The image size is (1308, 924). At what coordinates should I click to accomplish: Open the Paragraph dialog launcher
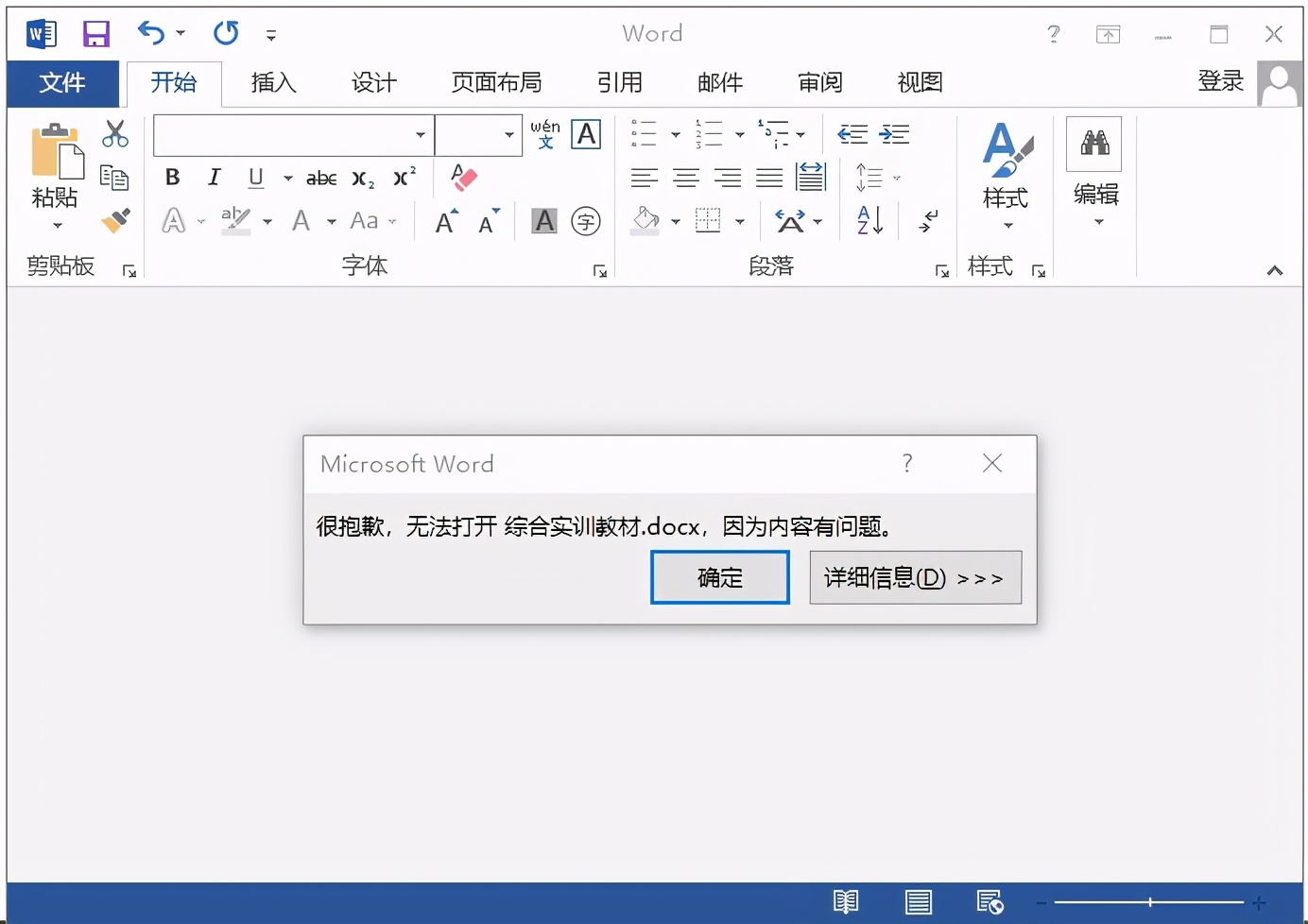942,271
